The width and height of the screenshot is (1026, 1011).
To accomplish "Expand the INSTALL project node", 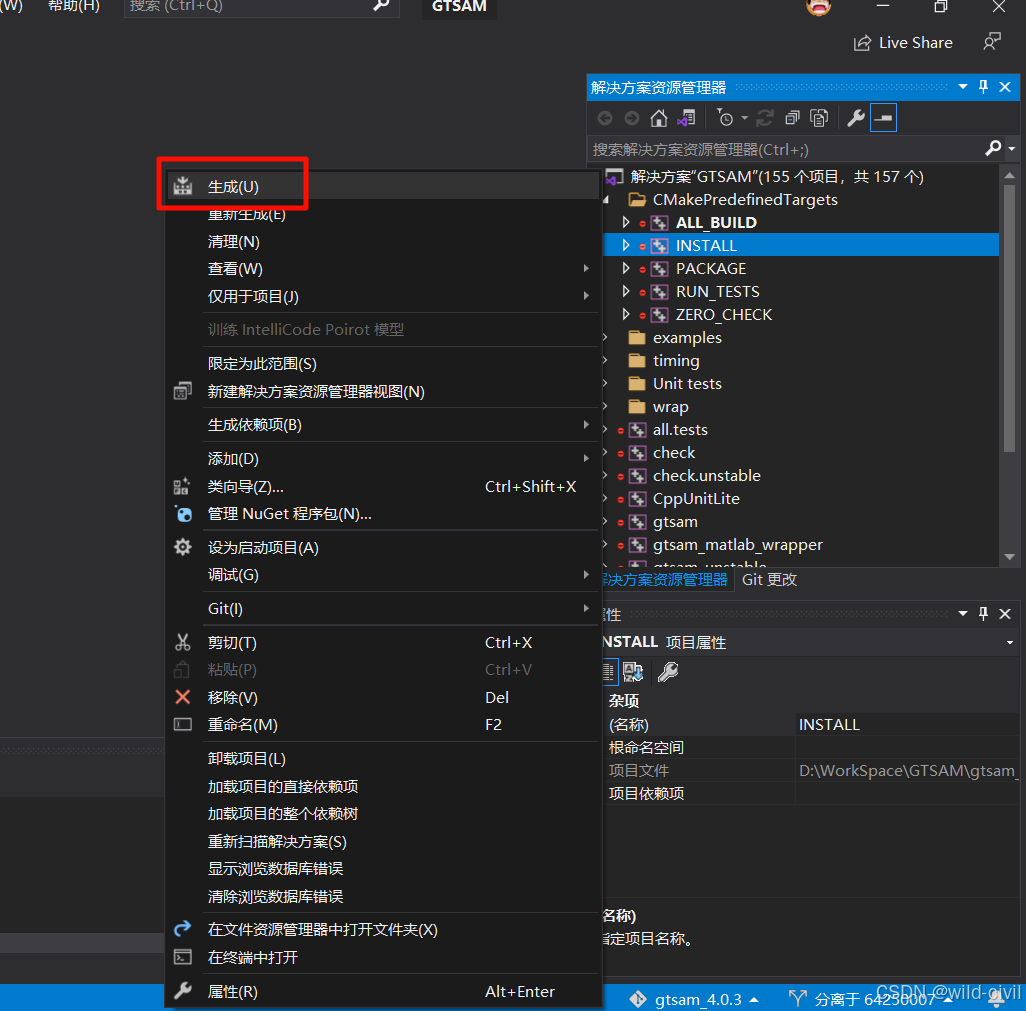I will click(x=626, y=245).
